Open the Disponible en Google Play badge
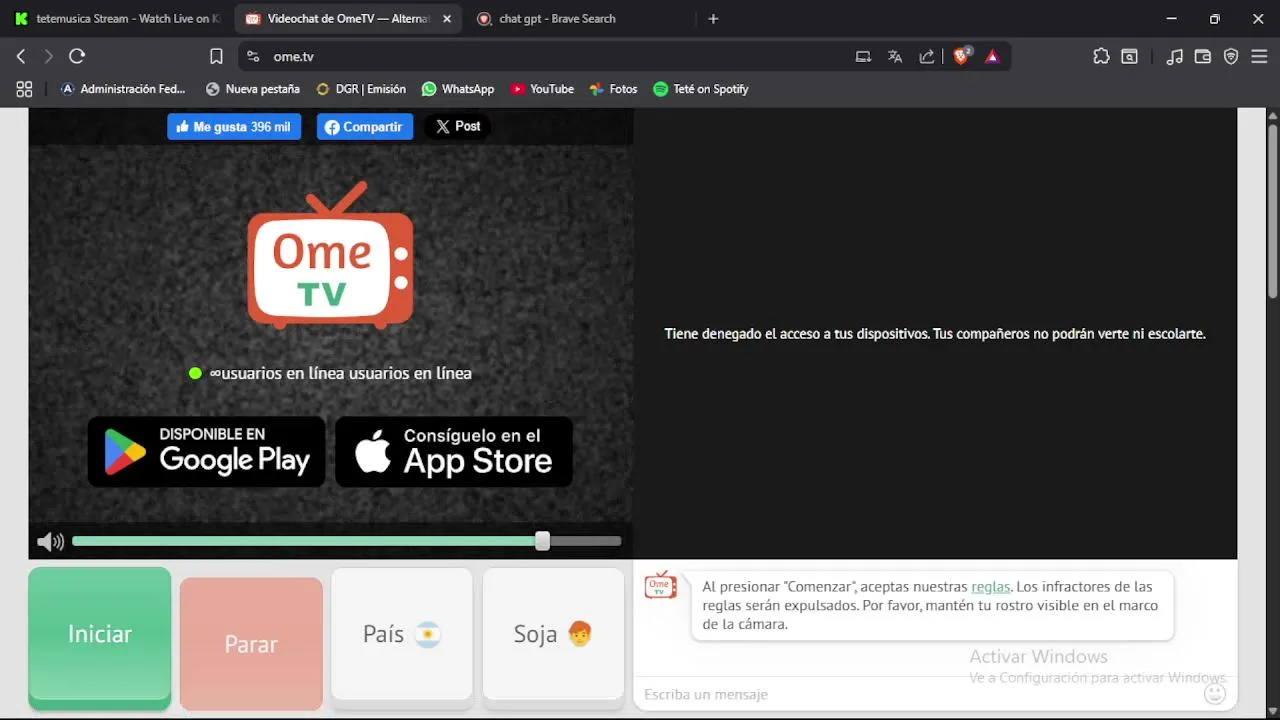This screenshot has width=1280, height=720. coord(206,452)
